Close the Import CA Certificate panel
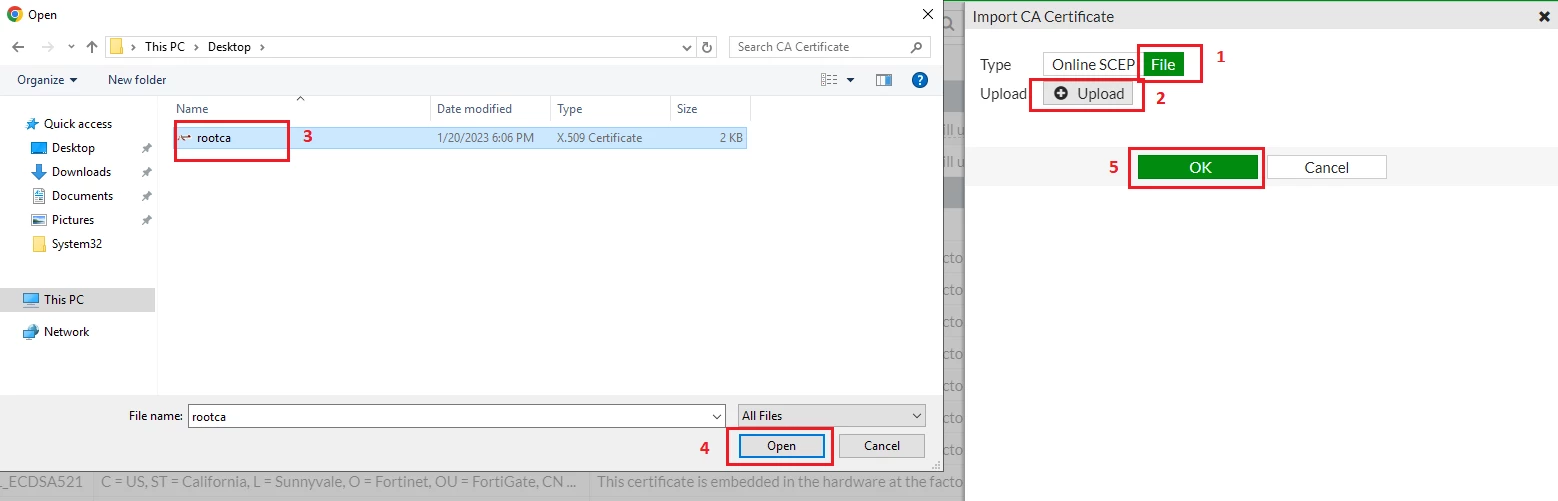This screenshot has height=501, width=1558. [1544, 16]
